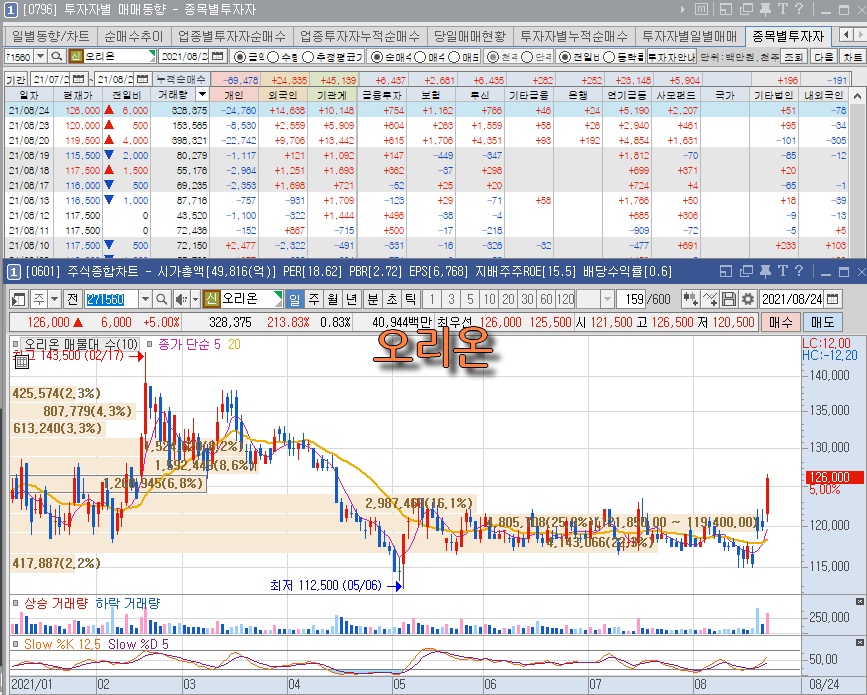This screenshot has height=695, width=867.
Task: Switch to 업종별투자자순매수 tab
Action: click(231, 36)
